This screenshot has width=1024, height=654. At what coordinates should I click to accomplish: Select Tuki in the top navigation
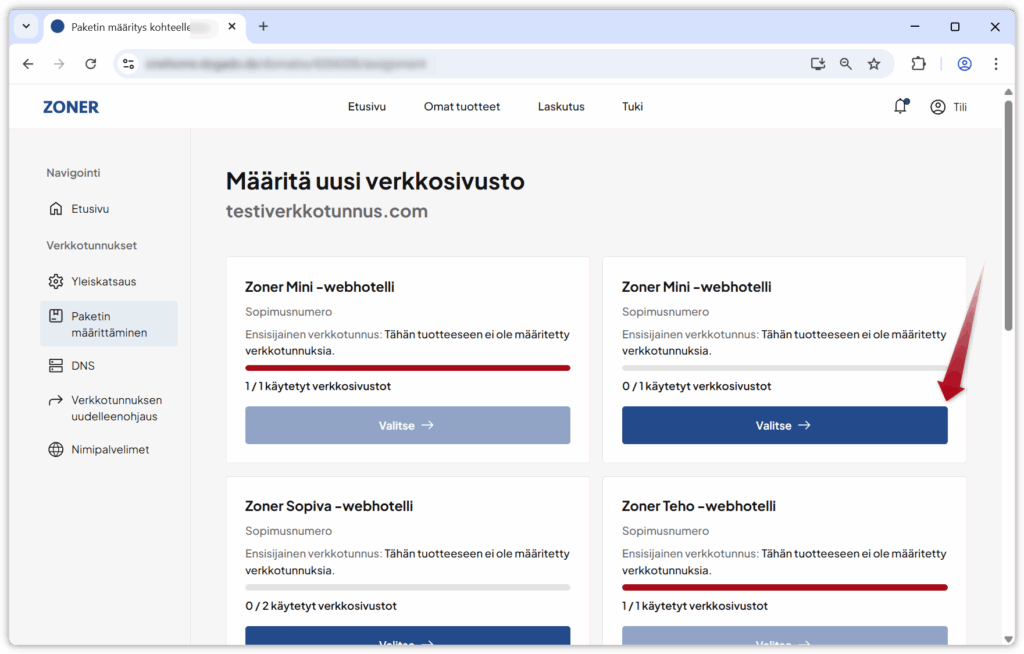[632, 107]
